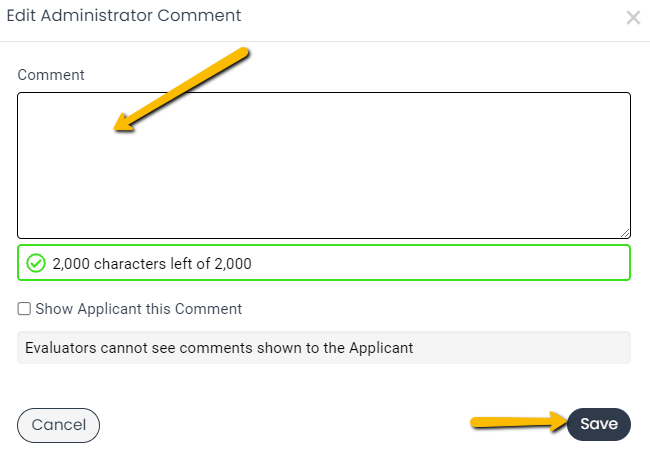
Task: Click the word 'Applicant' in the gray notice
Action: (x=381, y=348)
